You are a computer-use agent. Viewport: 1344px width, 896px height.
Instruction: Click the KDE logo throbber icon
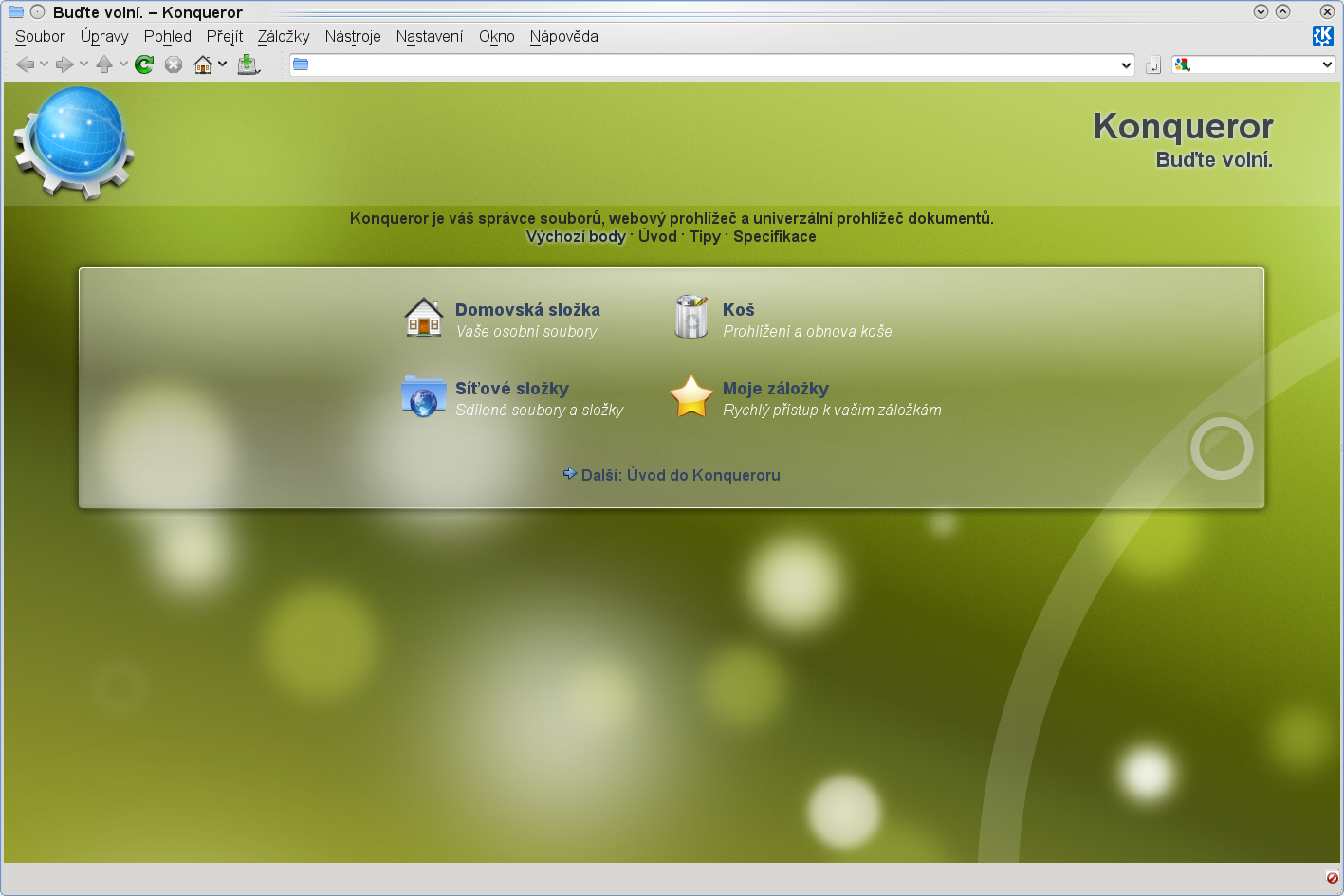click(1322, 36)
